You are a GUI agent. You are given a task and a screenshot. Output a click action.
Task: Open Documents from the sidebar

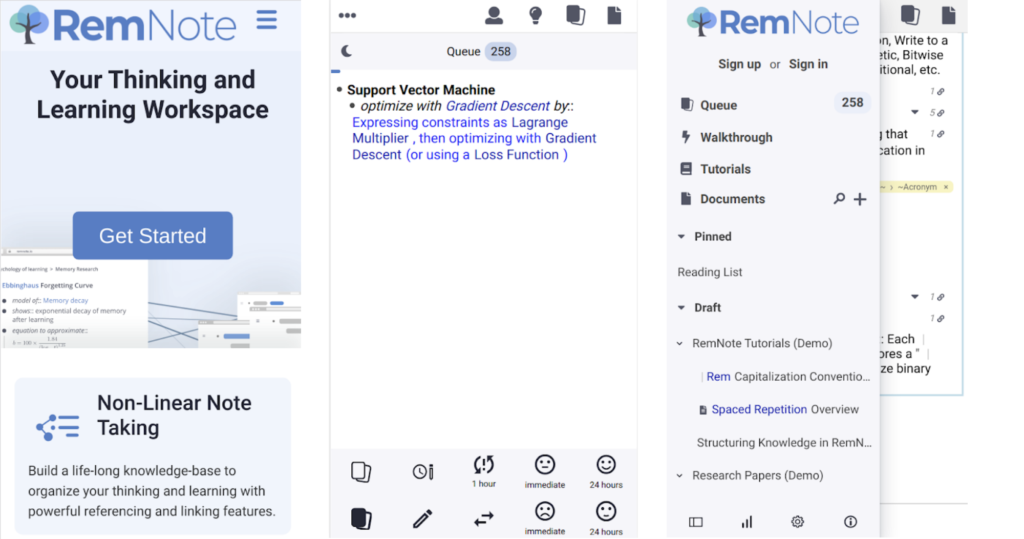(732, 199)
